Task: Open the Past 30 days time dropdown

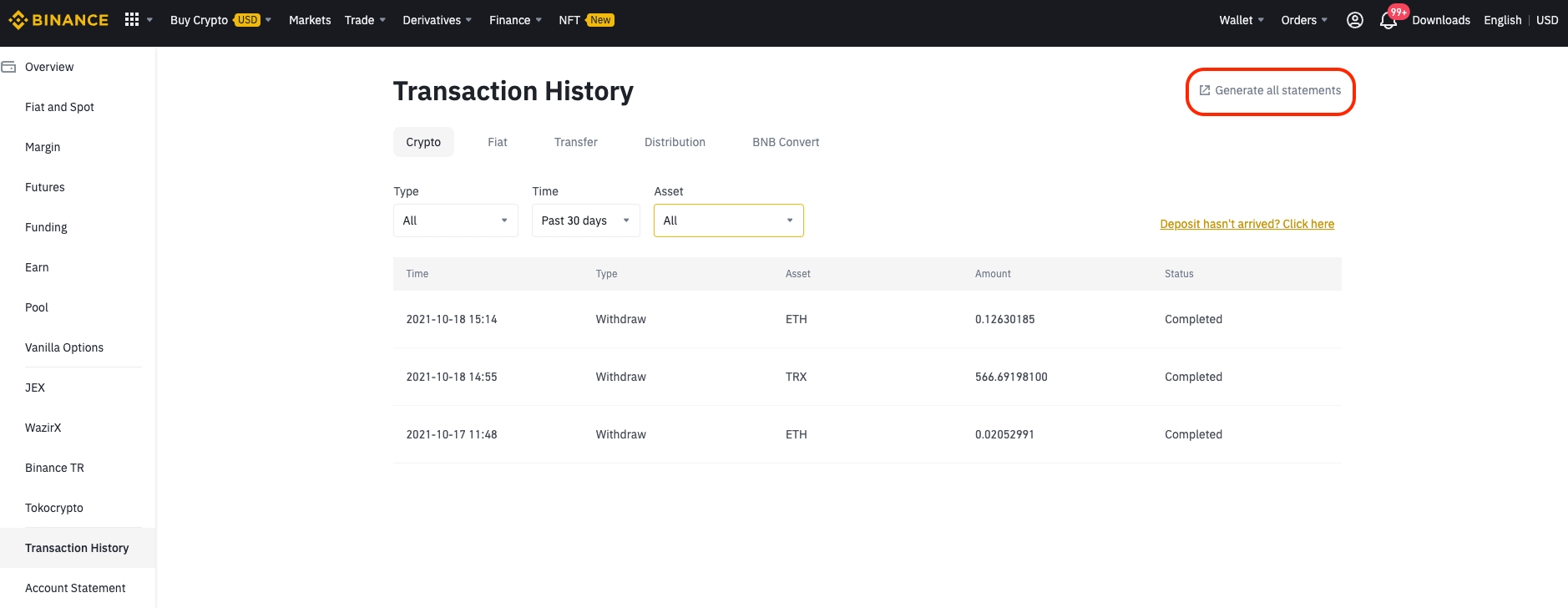Action: [x=586, y=220]
